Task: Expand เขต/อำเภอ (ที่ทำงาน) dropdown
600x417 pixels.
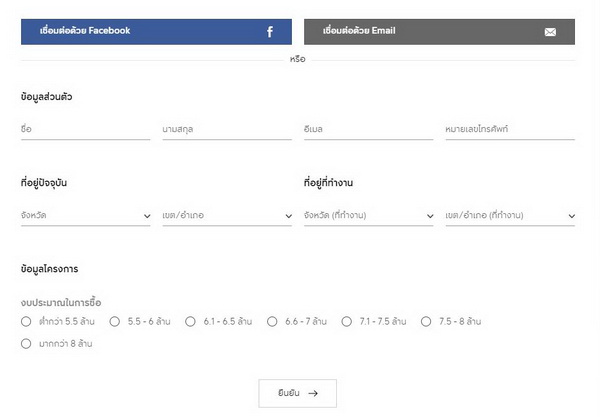Action: point(510,215)
